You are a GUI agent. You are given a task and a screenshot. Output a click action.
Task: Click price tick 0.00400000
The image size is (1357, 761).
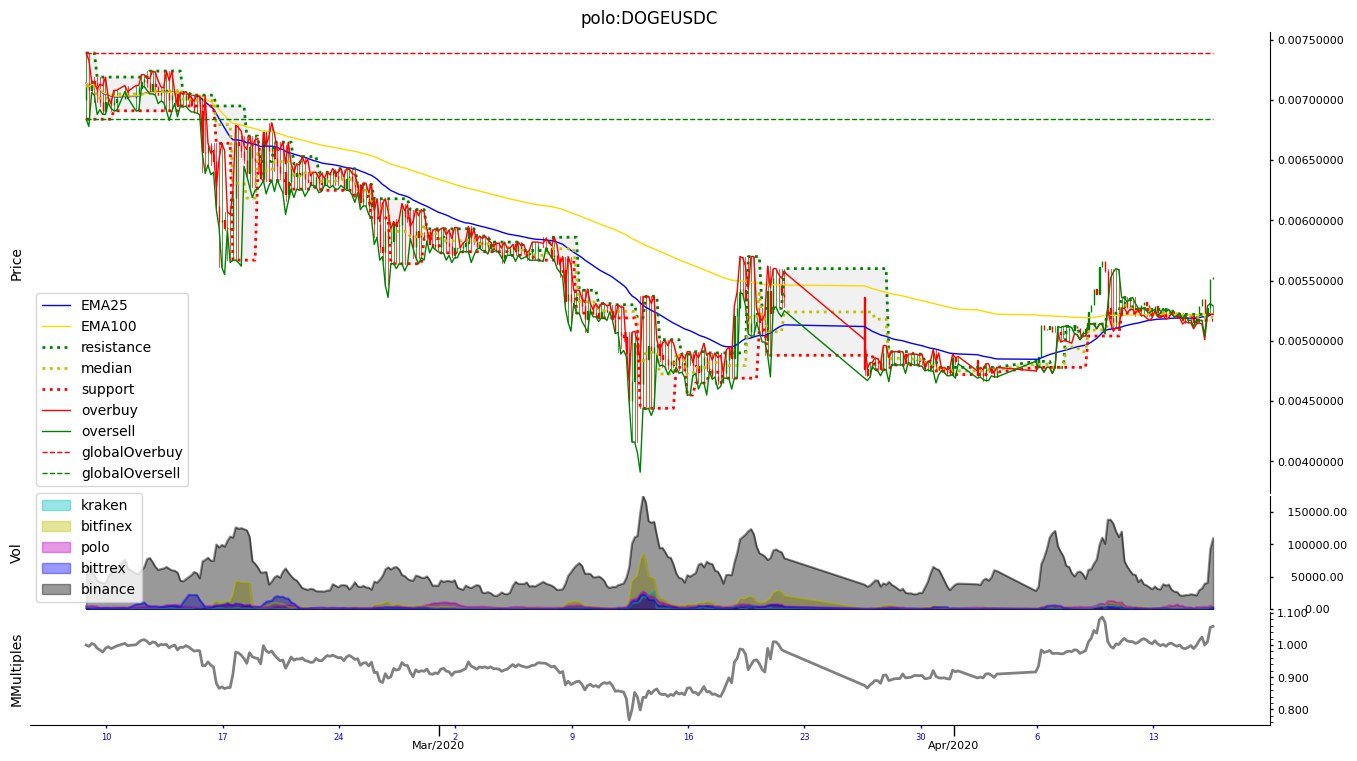[x=1313, y=462]
